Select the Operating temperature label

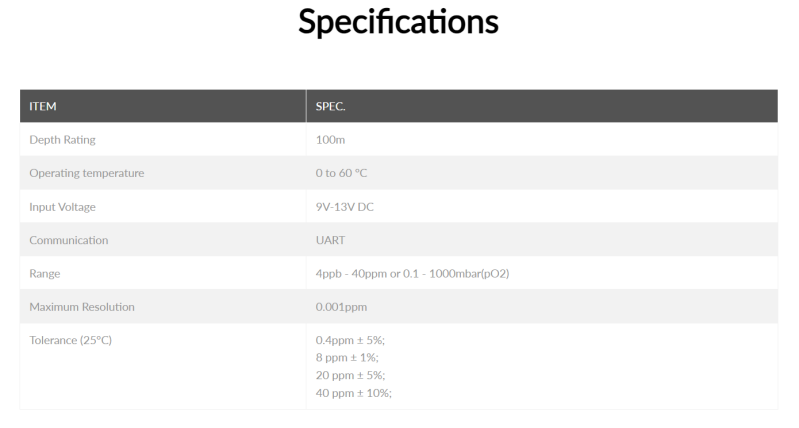86,173
